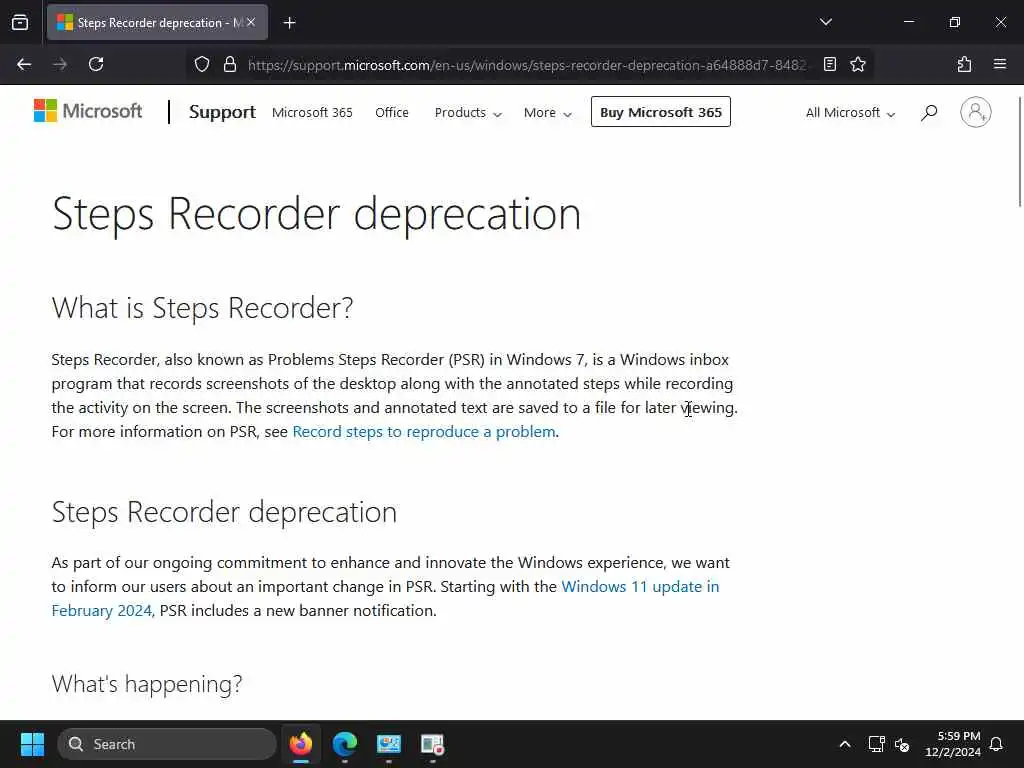Screen dimensions: 1024x768
Task: Click Buy Microsoft 365 button
Action: 660,112
